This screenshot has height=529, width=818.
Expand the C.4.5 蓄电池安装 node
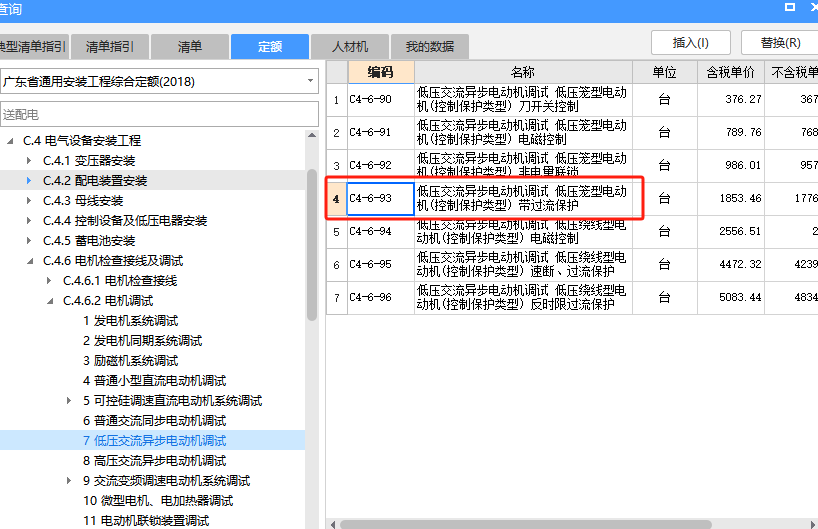point(29,241)
